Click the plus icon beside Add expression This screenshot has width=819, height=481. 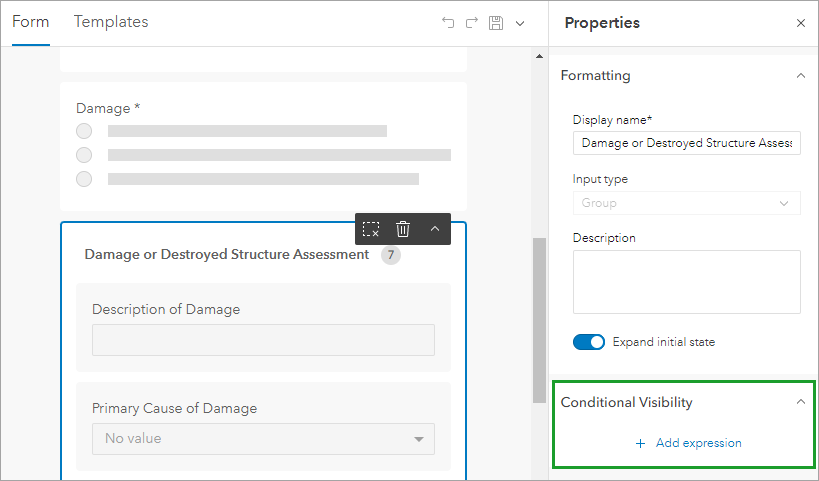pos(640,443)
